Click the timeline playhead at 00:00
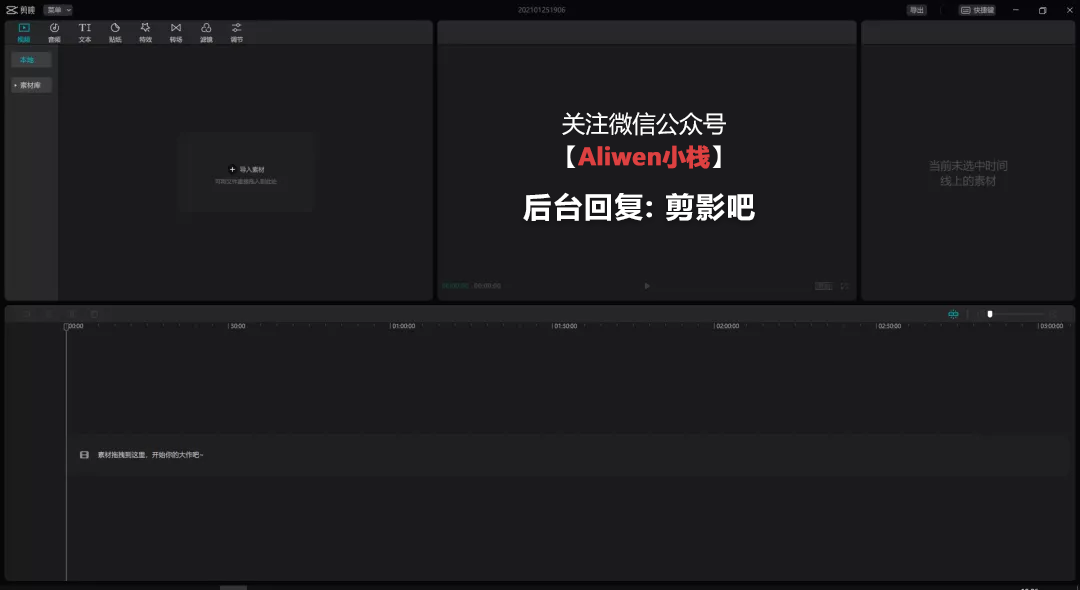The width and height of the screenshot is (1080, 590). pos(66,326)
